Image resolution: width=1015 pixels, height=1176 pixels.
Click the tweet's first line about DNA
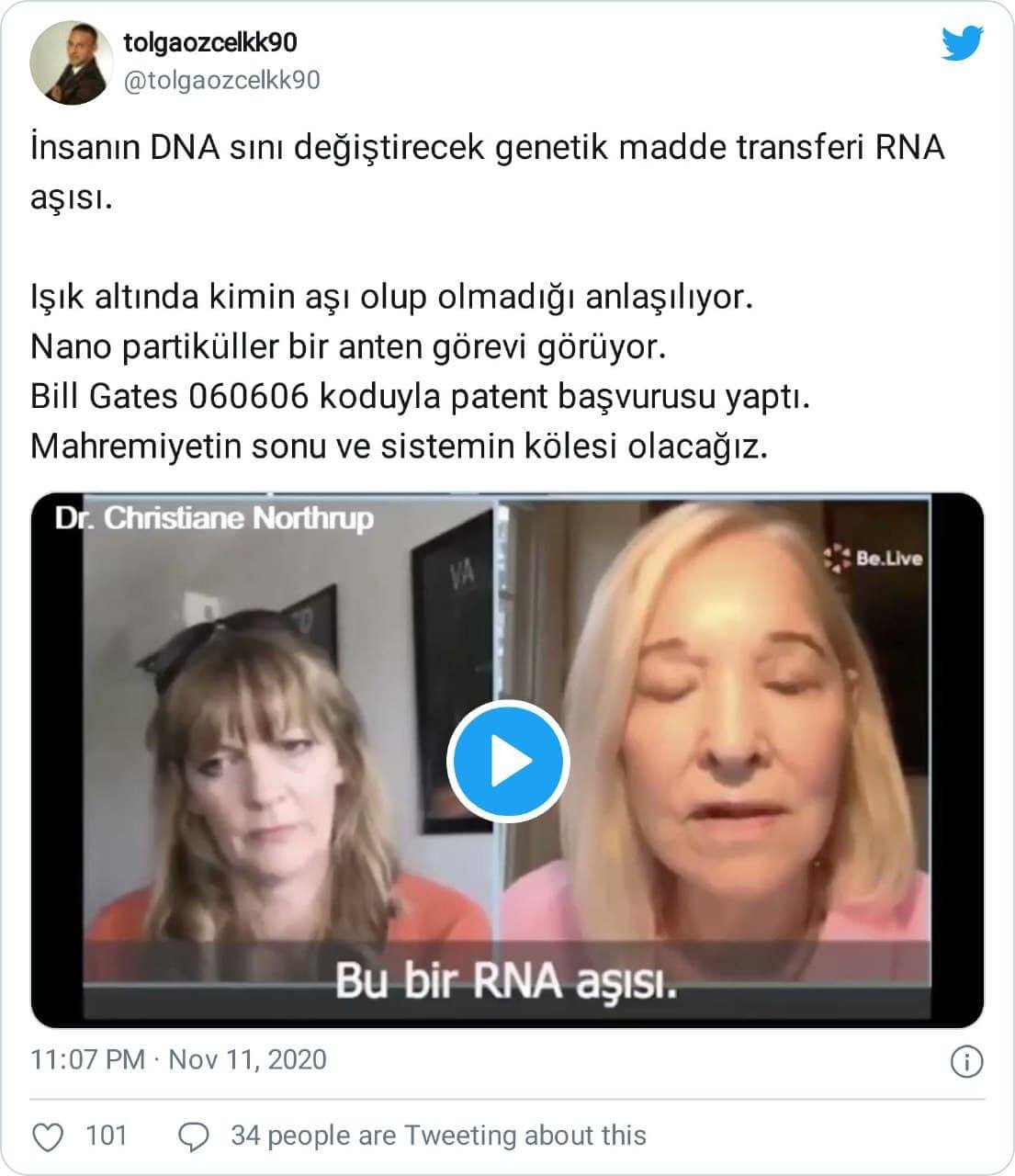[488, 148]
